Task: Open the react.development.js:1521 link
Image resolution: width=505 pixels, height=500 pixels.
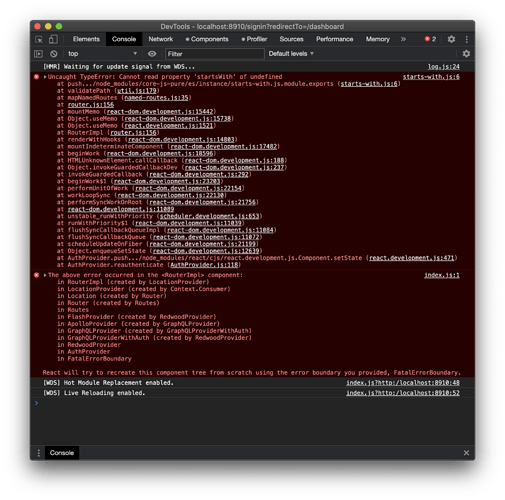Action: click(169, 126)
